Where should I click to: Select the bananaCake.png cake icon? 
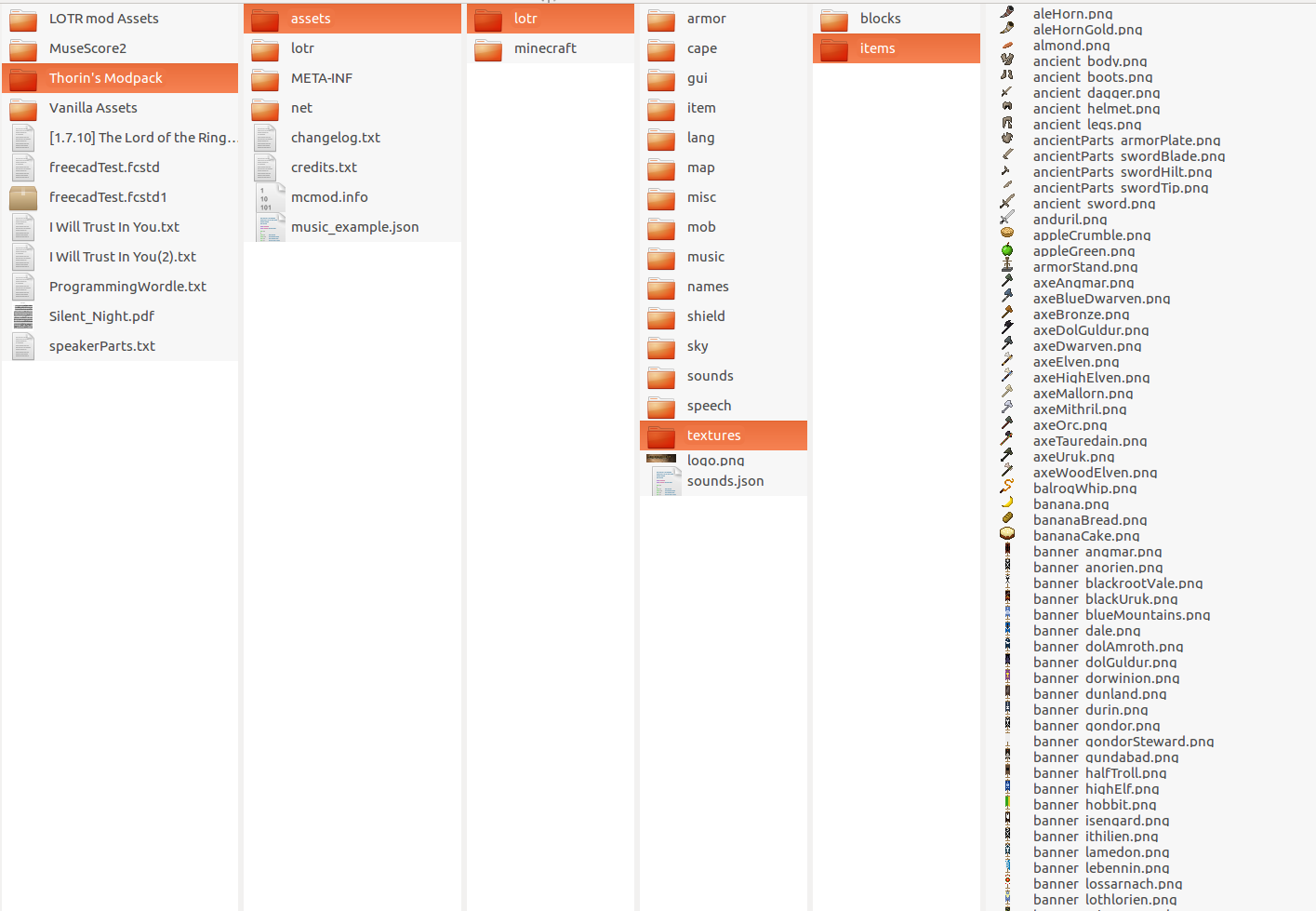click(1007, 534)
